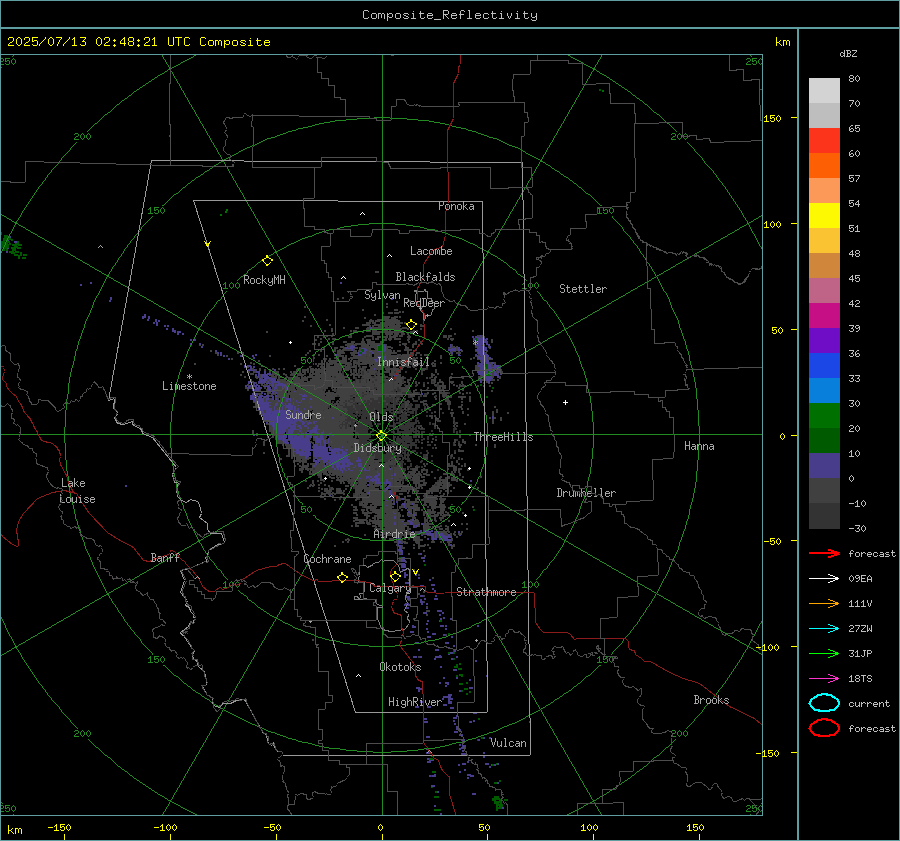Click the Calgary city label
This screenshot has height=841, width=900.
pos(390,588)
